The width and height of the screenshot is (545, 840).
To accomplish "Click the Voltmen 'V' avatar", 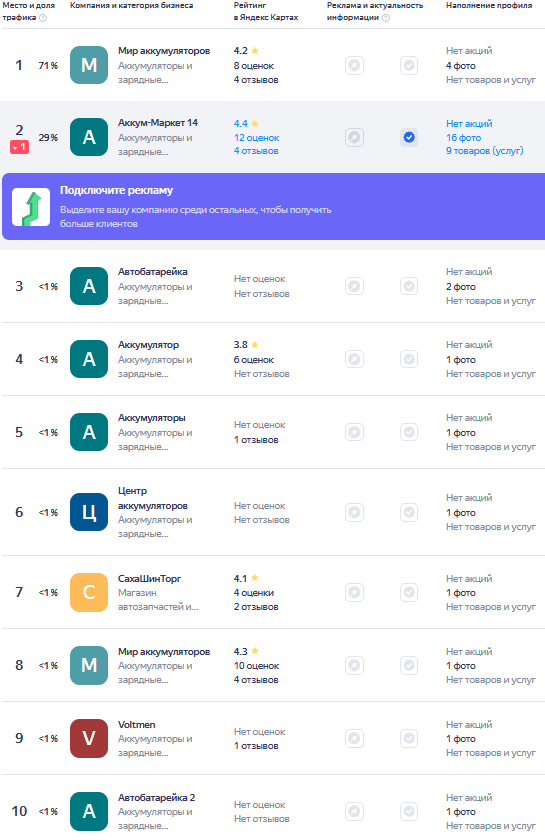I will (89, 738).
